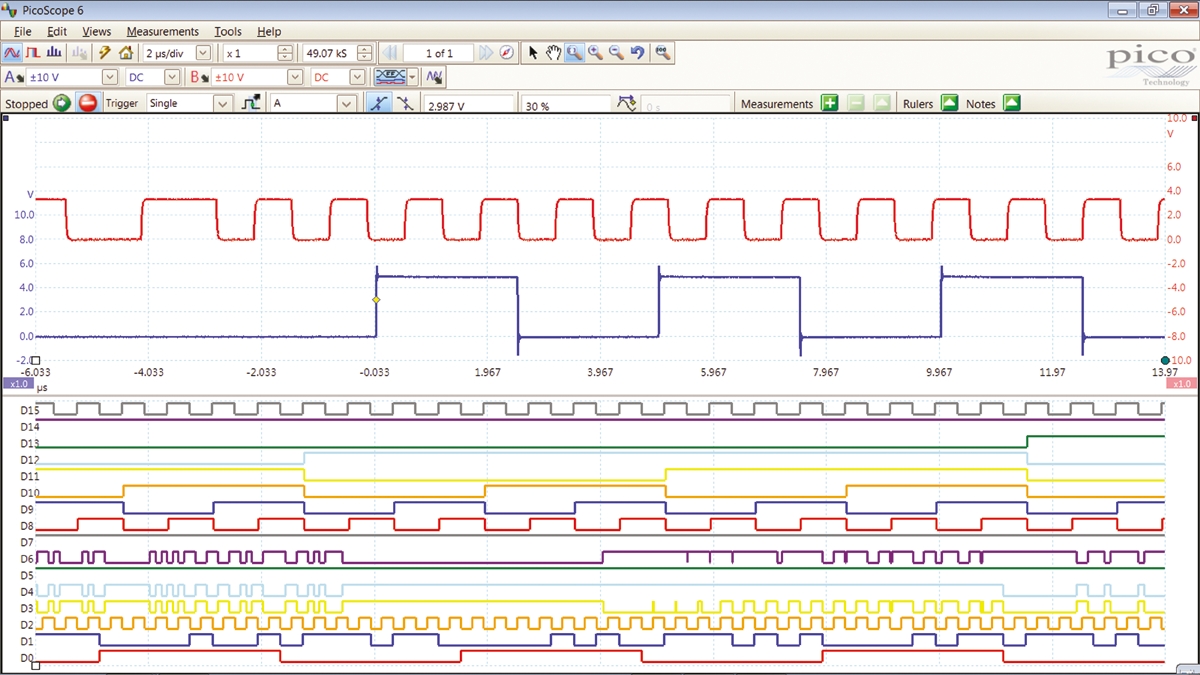This screenshot has height=675, width=1200.
Task: Click the zoom to 100 percent icon
Action: pos(661,53)
